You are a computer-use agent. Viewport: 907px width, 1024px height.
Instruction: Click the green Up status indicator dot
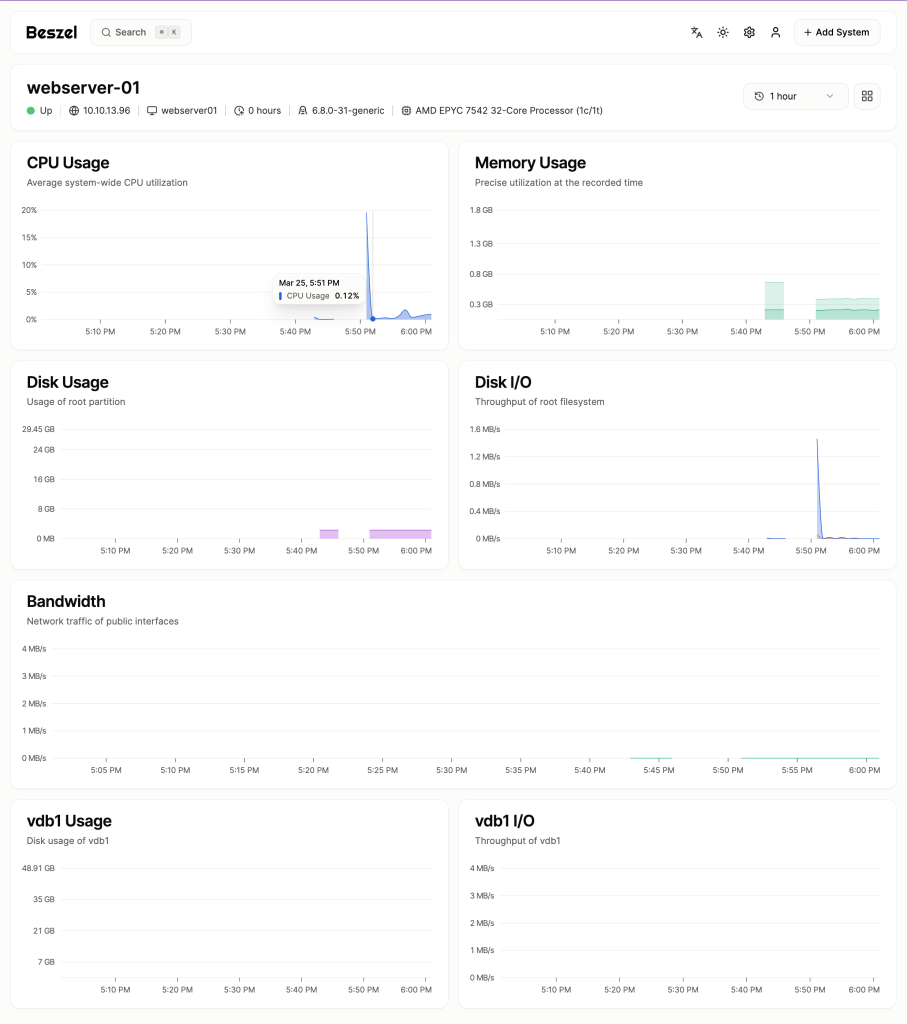coord(31,111)
